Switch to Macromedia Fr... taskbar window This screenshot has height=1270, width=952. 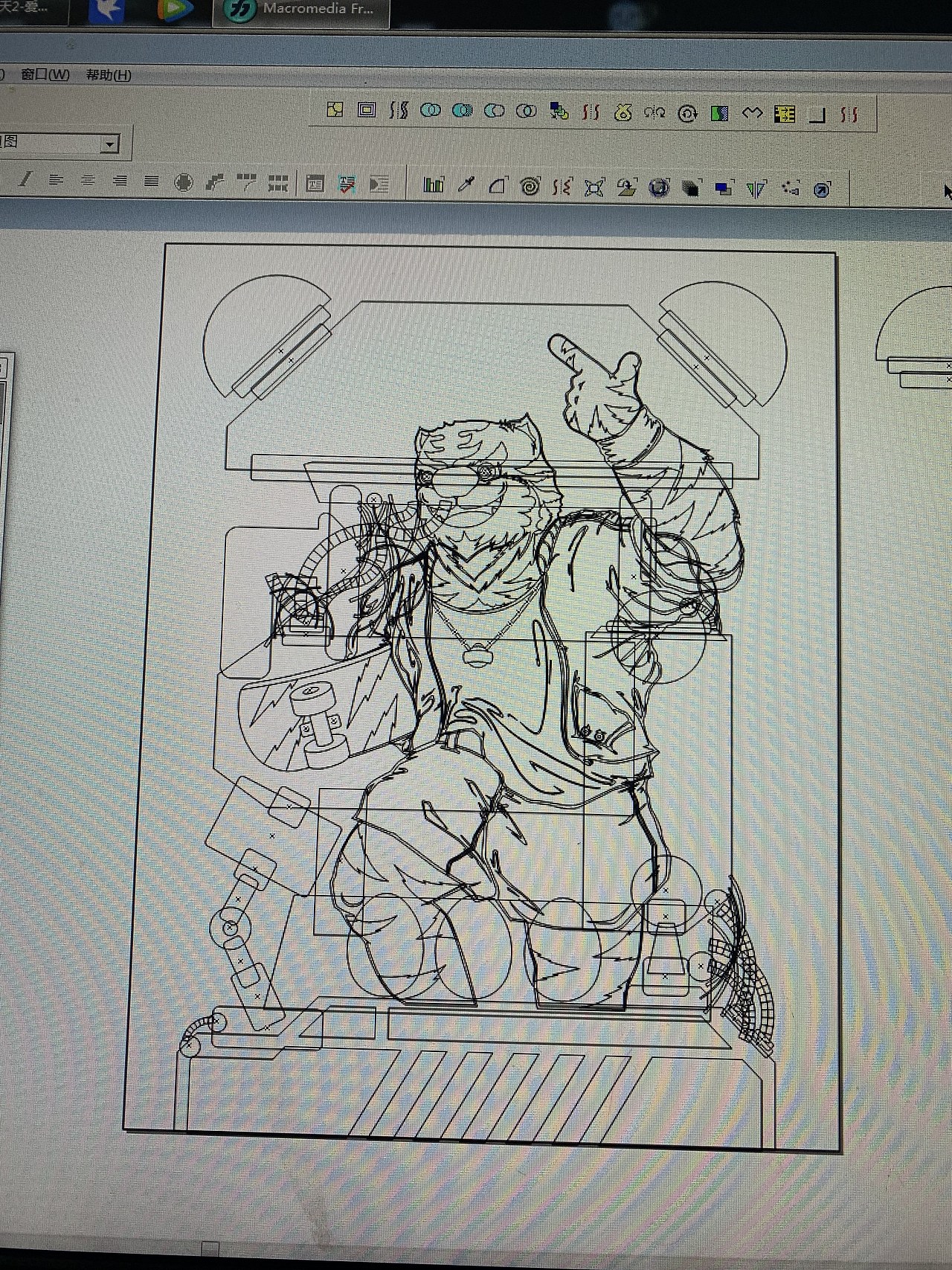(x=301, y=11)
